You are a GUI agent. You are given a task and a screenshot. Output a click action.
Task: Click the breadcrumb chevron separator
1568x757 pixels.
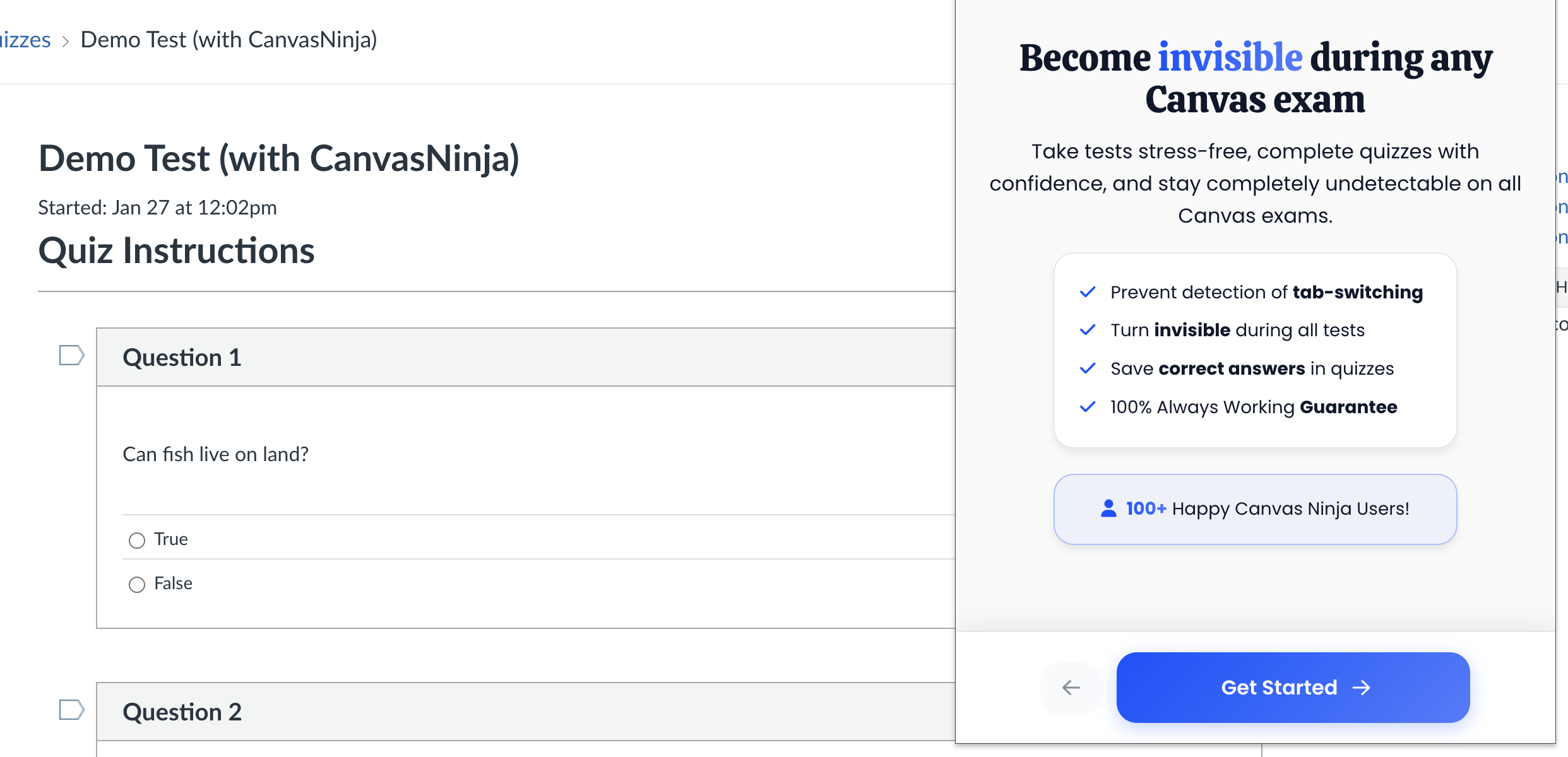[x=65, y=42]
